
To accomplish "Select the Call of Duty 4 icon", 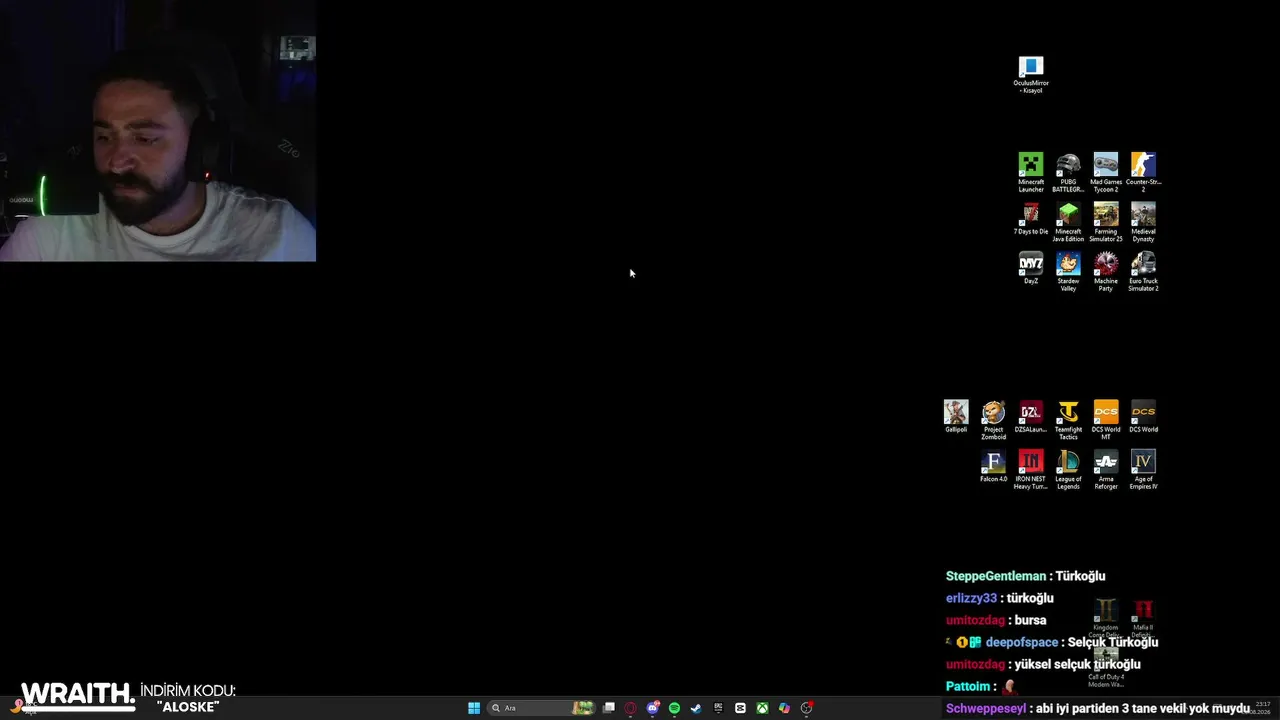I will [1106, 667].
